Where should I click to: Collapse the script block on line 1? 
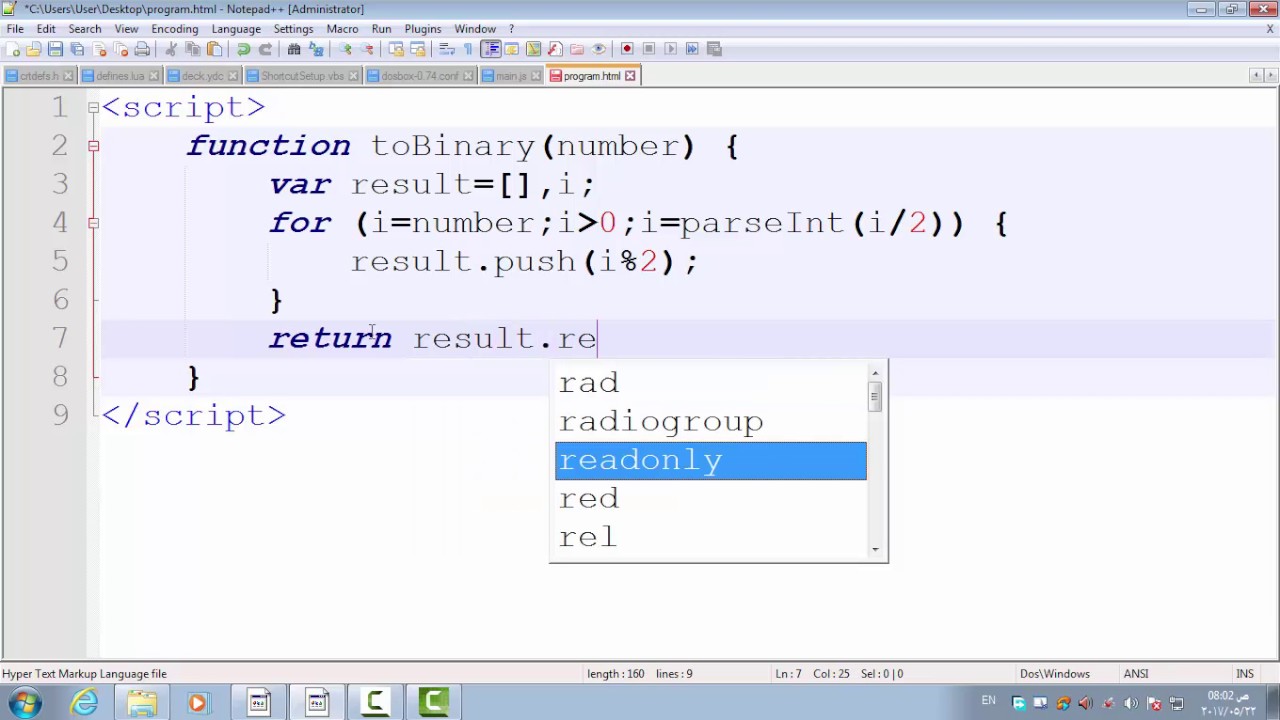pos(93,107)
